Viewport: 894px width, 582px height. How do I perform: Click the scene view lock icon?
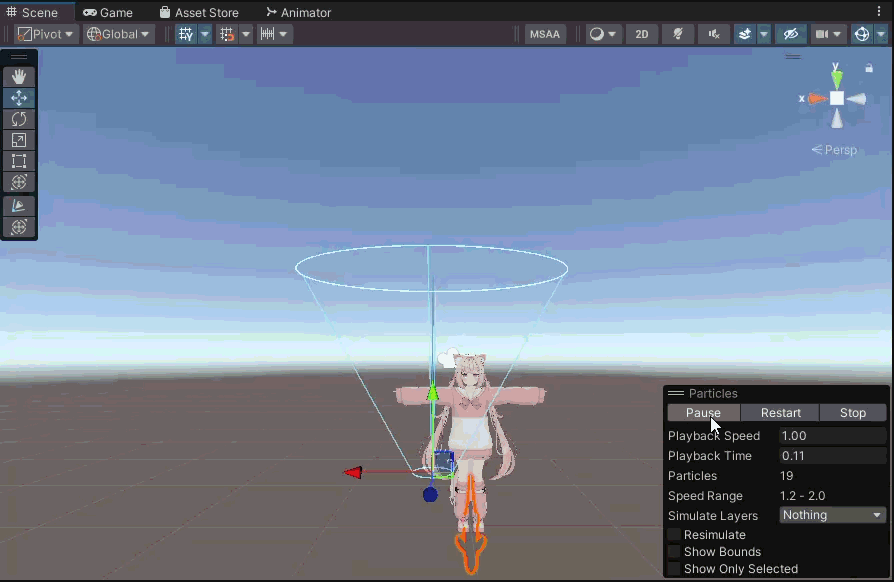868,69
